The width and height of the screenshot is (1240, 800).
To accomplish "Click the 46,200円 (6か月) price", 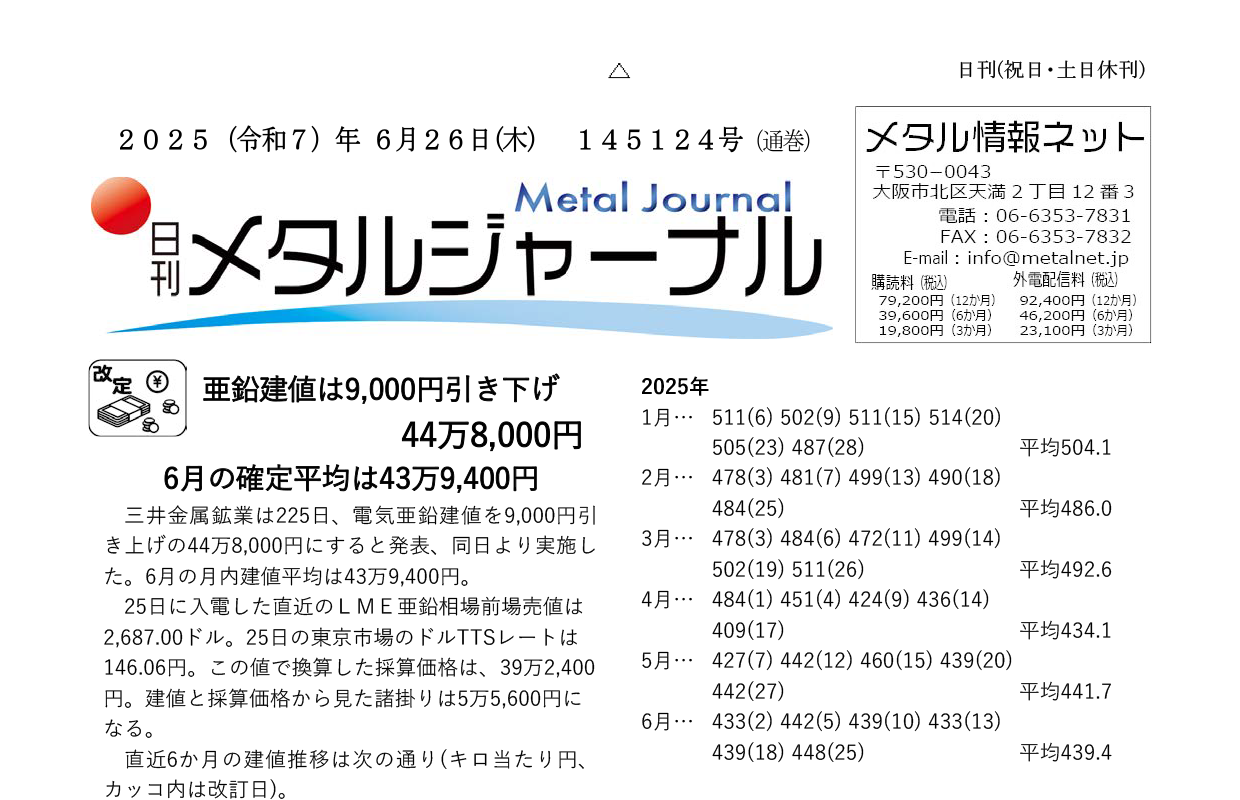I will pyautogui.click(x=1077, y=315).
